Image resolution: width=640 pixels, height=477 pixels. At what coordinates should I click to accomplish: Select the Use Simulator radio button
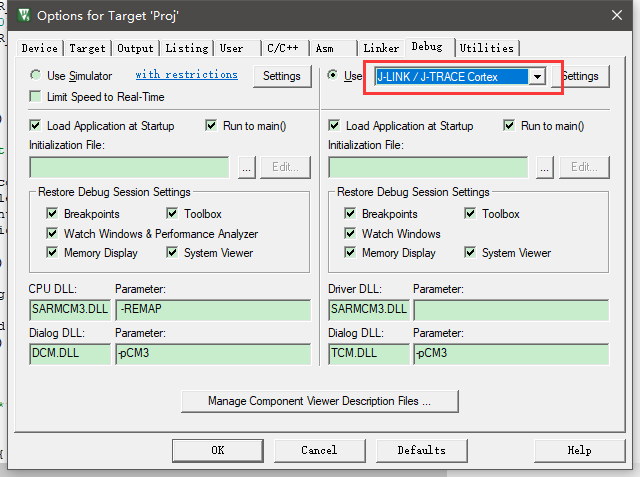point(36,76)
